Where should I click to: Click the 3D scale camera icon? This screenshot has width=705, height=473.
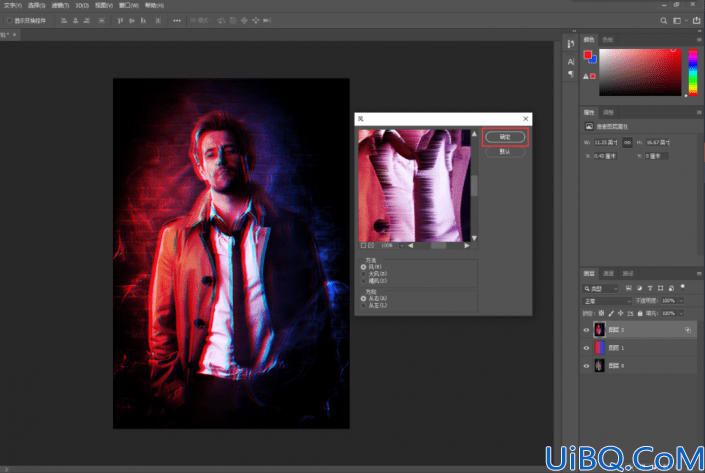click(267, 21)
